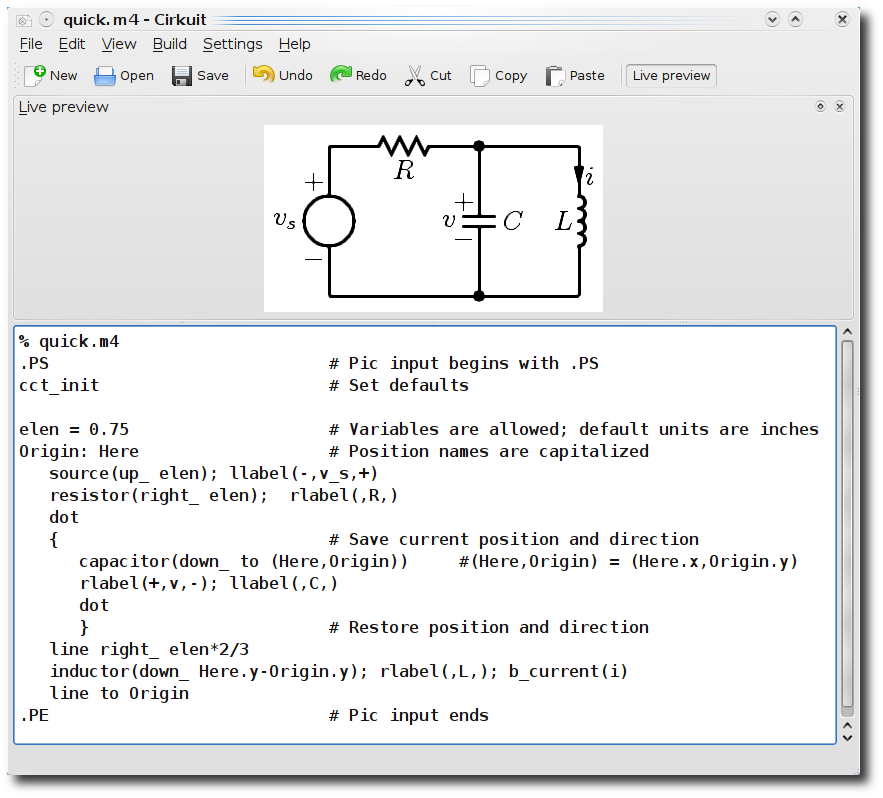Toggle the Live preview toolbar button
Image resolution: width=883 pixels, height=798 pixels.
[671, 75]
